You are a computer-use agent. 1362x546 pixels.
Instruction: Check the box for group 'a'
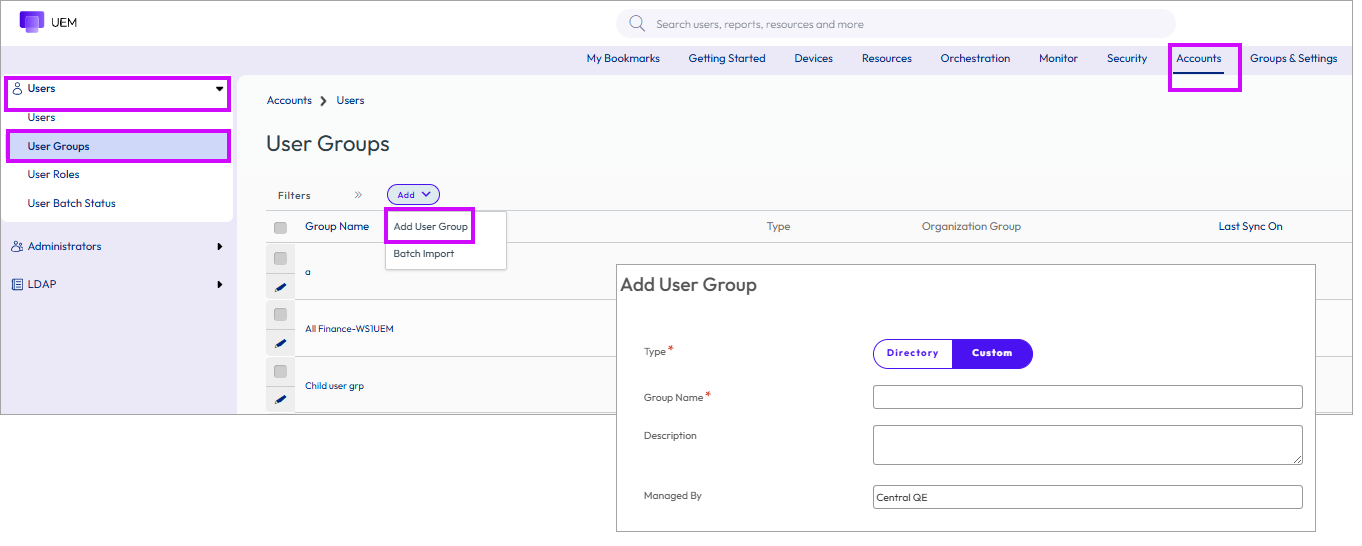280,258
